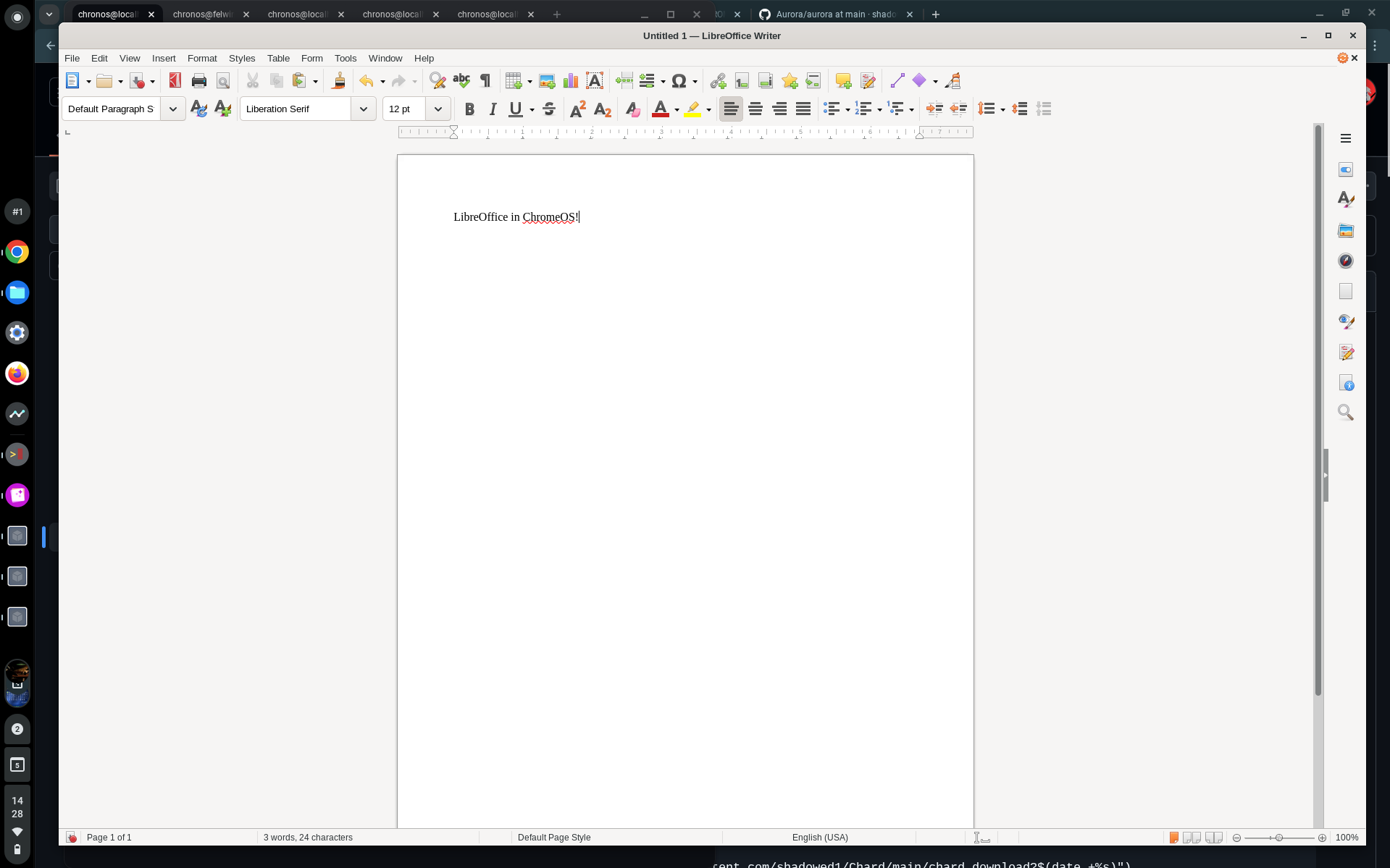Image resolution: width=1390 pixels, height=868 pixels.
Task: Toggle Italic formatting
Action: point(493,109)
